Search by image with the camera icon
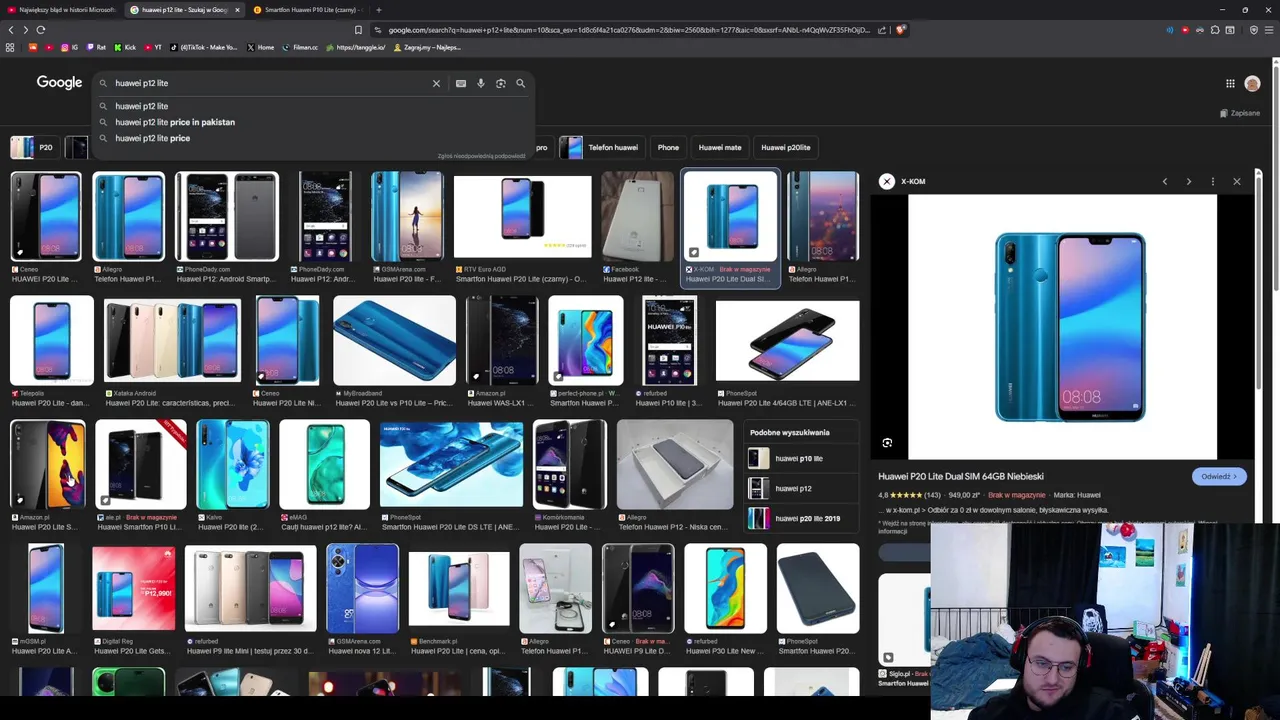1280x720 pixels. [x=501, y=83]
